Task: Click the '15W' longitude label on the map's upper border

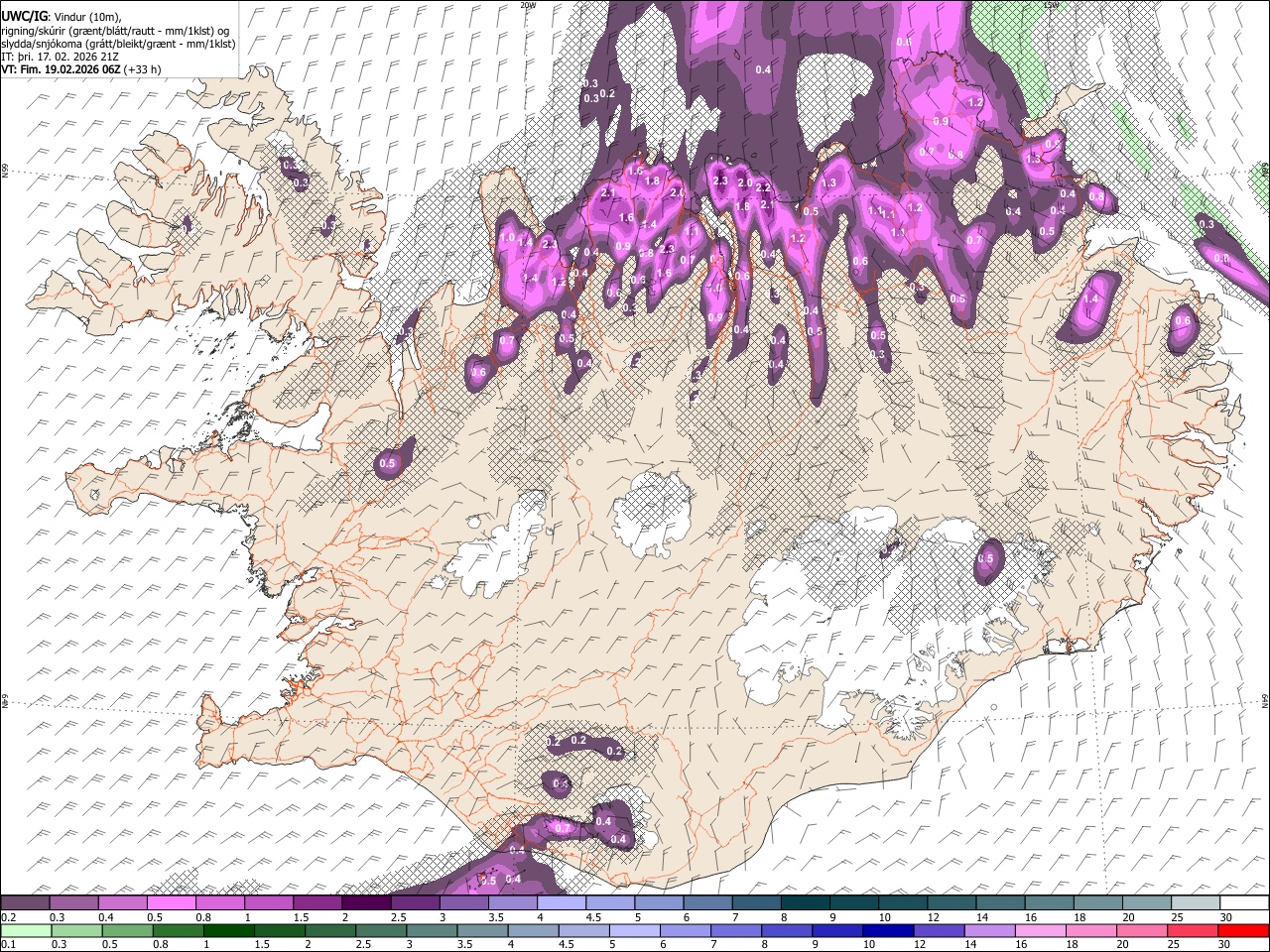Action: click(x=1051, y=5)
